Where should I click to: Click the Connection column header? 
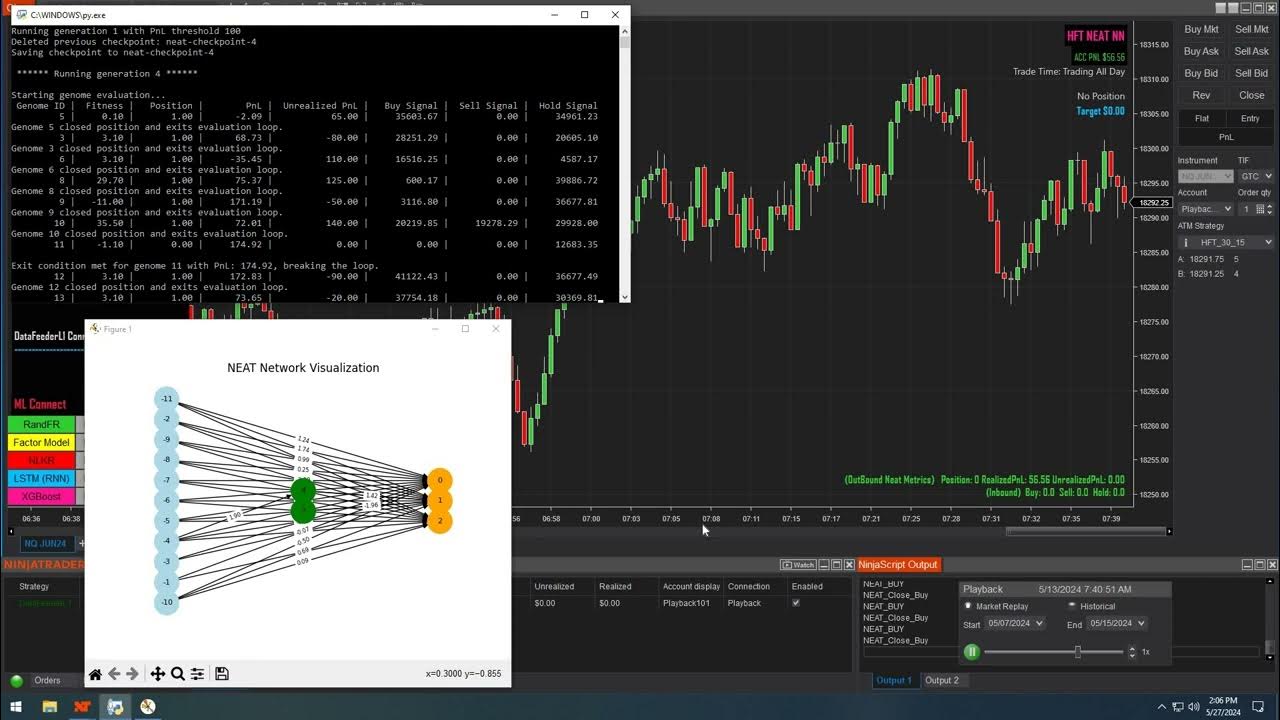pos(749,587)
